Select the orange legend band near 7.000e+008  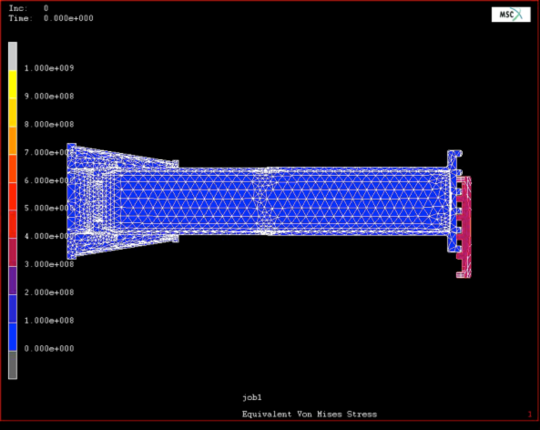12,141
